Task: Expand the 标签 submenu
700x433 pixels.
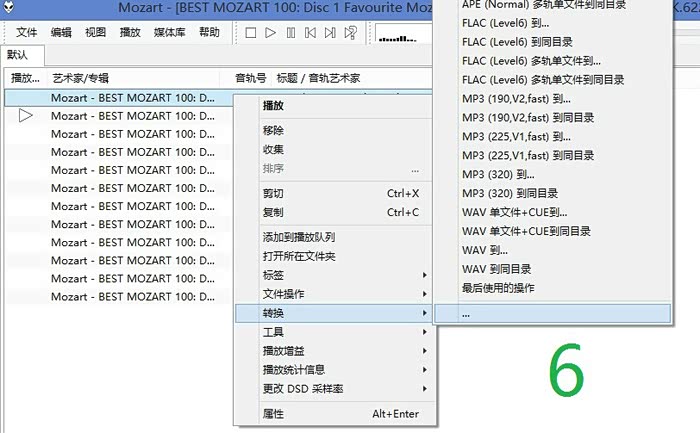Action: [334, 275]
